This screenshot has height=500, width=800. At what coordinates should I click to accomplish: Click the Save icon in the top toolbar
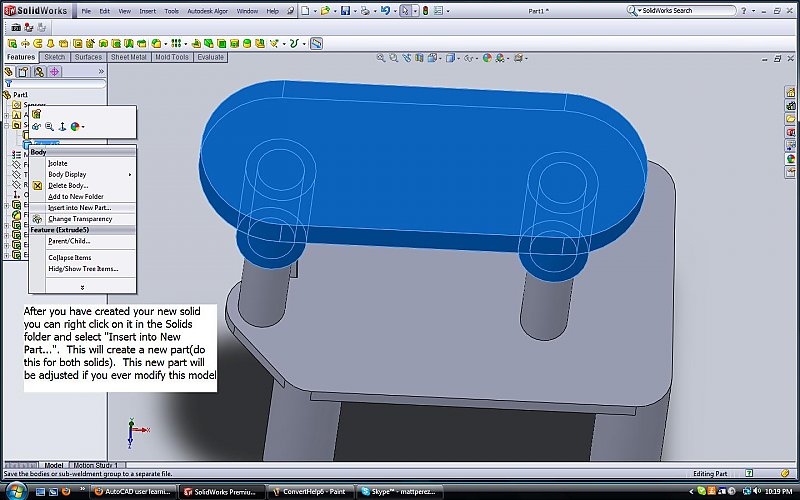click(x=344, y=11)
